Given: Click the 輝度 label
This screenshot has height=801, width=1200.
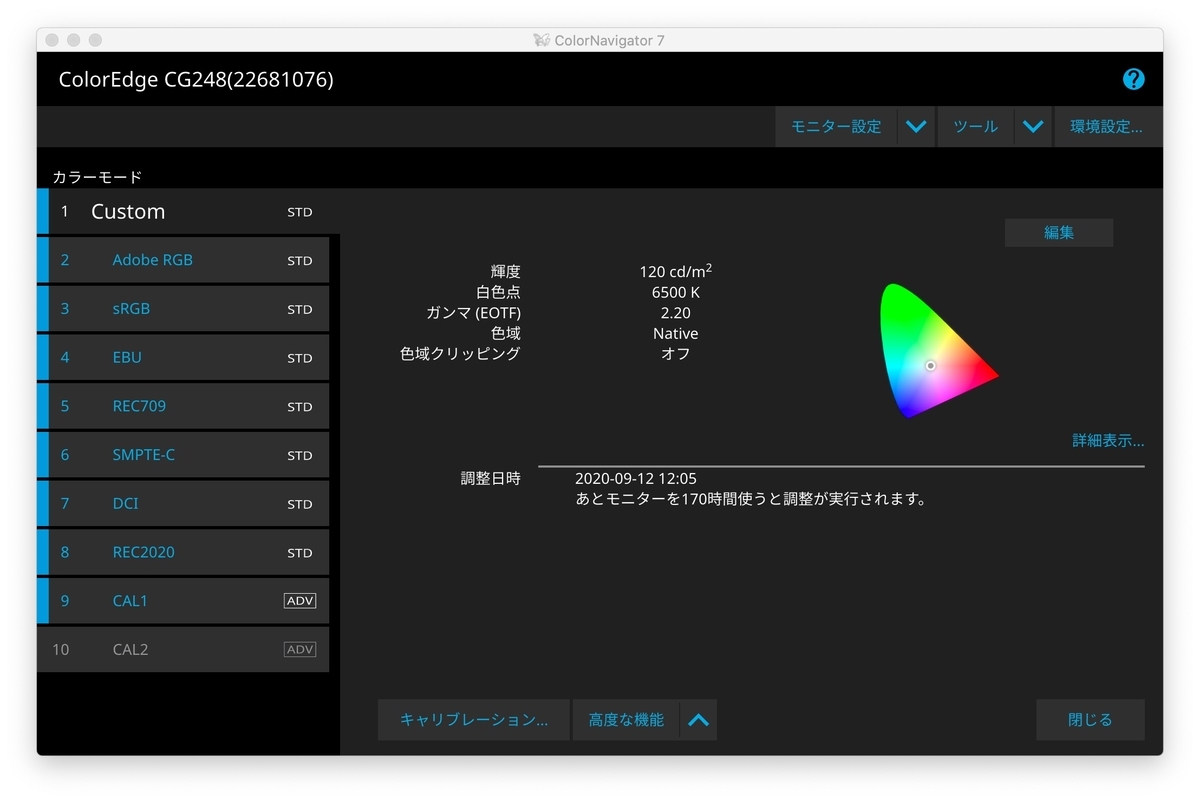Looking at the screenshot, I should point(506,272).
